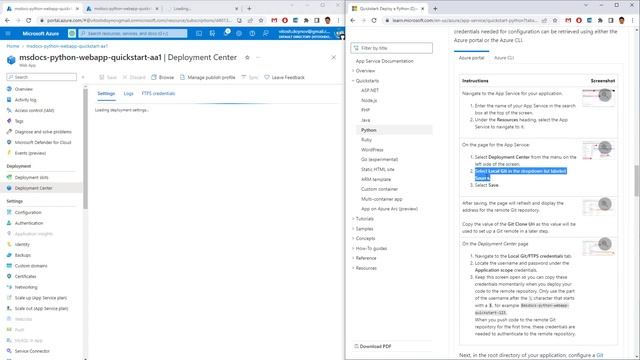640x360 pixels.
Task: Open the Azure feedback icon in top bar
Action: [x=266, y=33]
